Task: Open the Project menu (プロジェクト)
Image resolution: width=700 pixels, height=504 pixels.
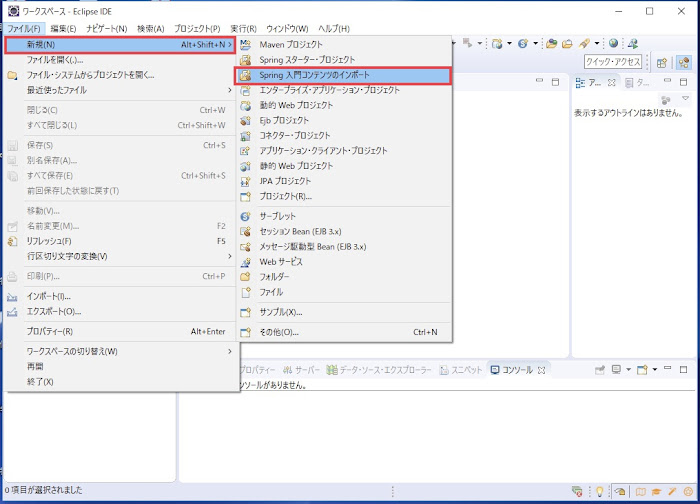Action: click(197, 29)
